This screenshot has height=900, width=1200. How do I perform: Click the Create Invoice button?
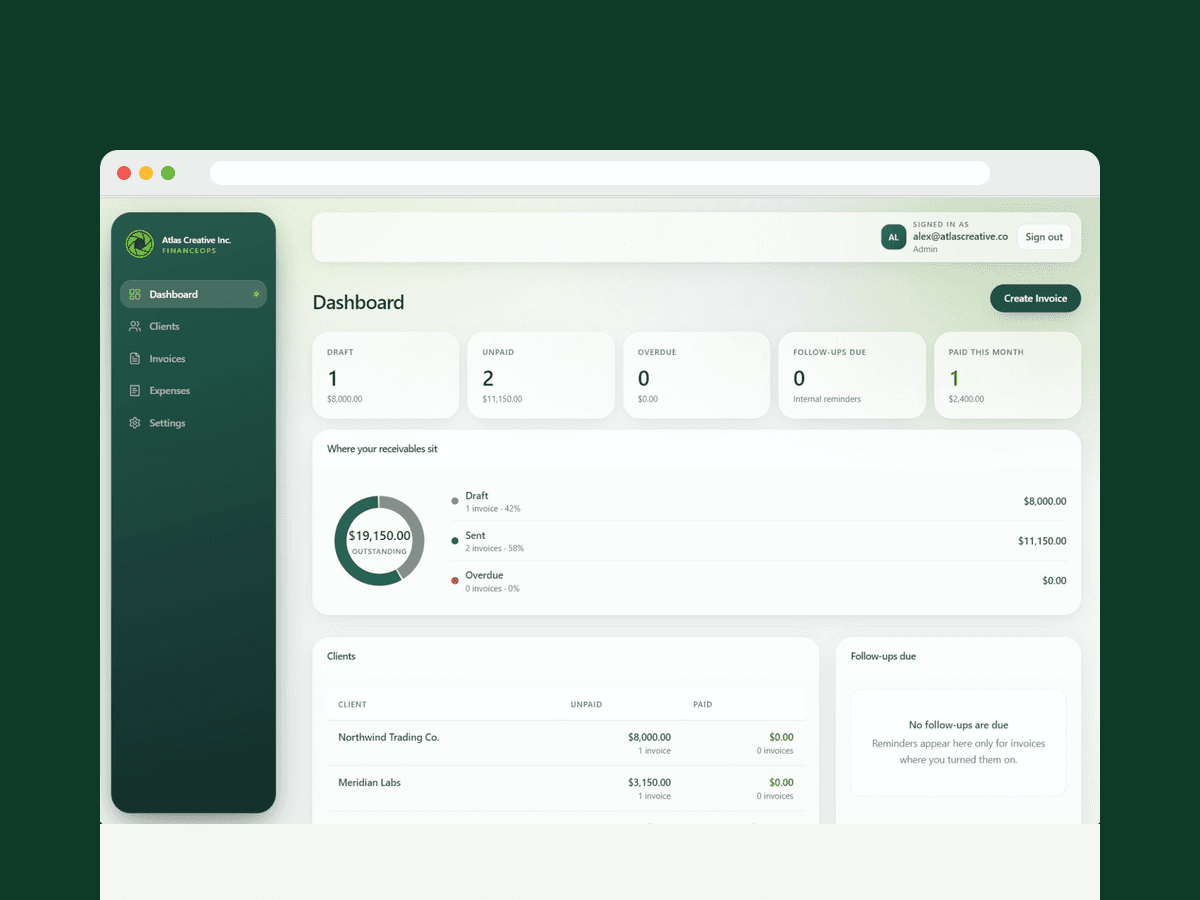[1035, 298]
